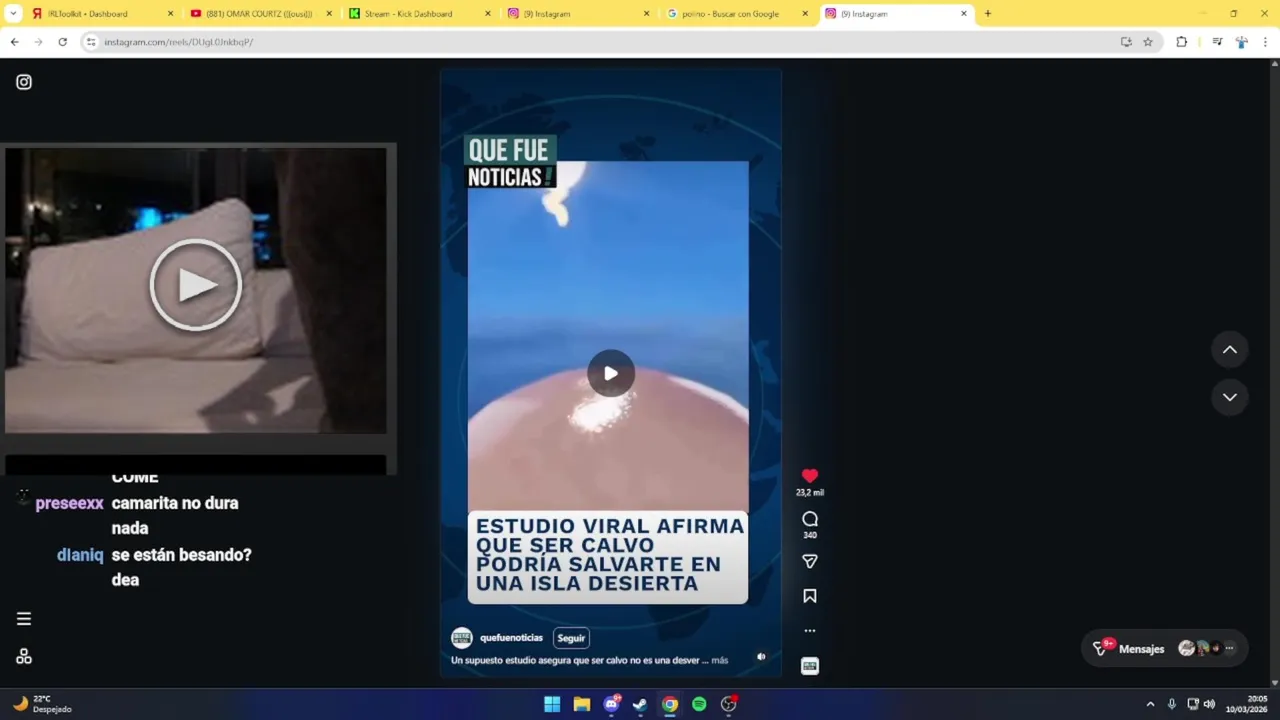
Task: Click the Chrome icon on the taskbar
Action: pyautogui.click(x=670, y=705)
